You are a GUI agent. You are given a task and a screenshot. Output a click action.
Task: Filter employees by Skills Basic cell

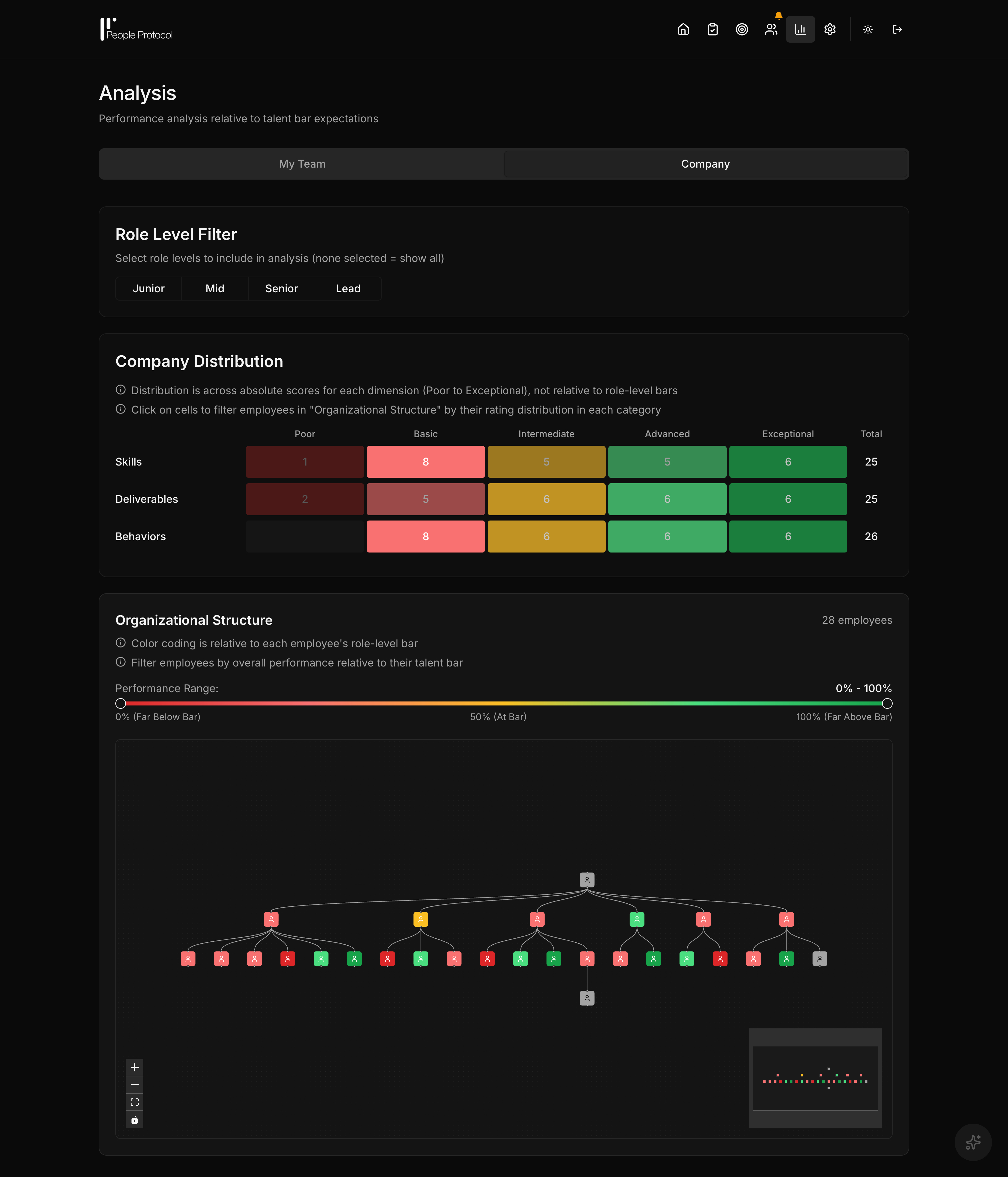click(426, 462)
